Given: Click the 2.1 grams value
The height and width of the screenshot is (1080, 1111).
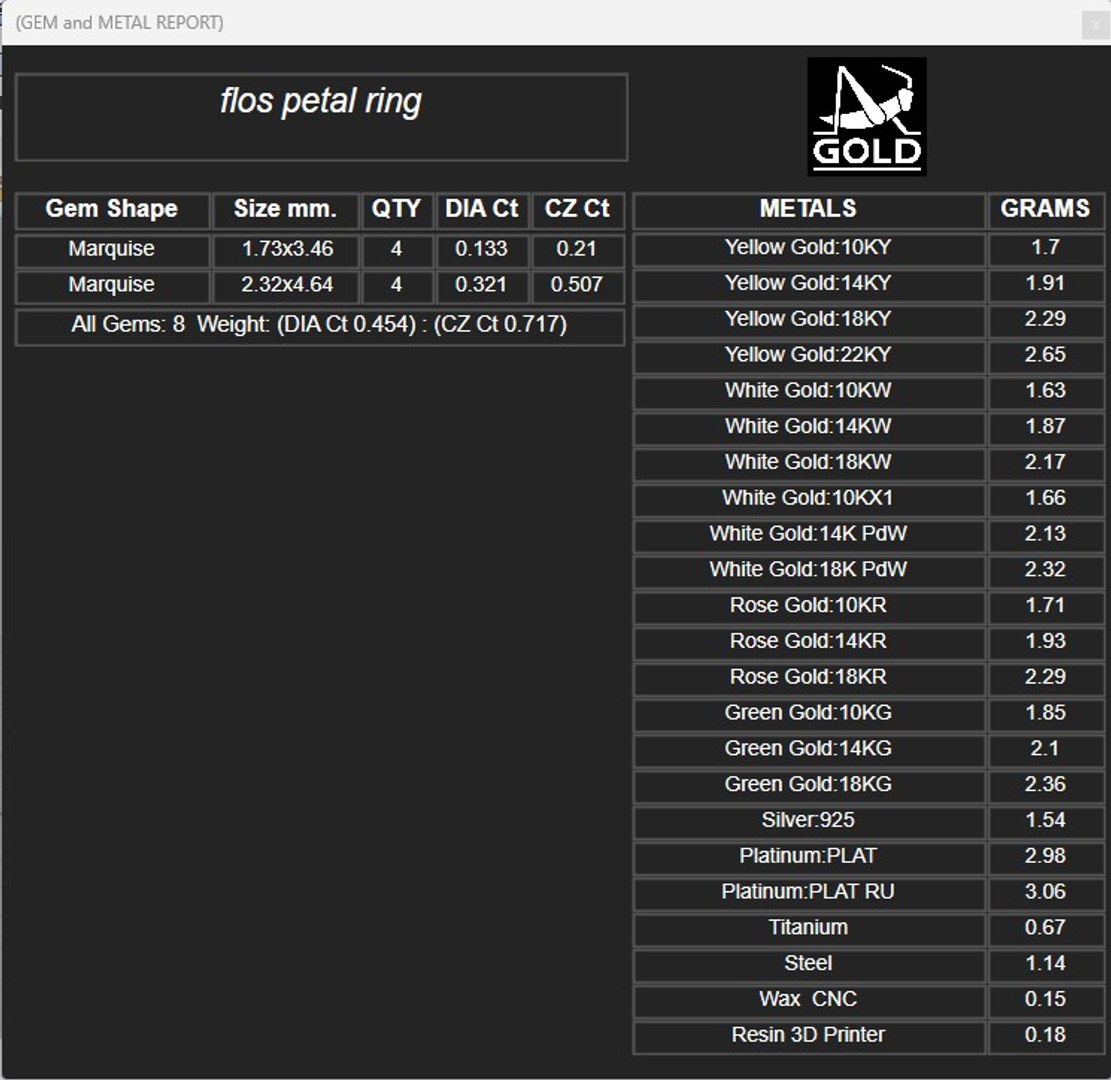Looking at the screenshot, I should (x=1045, y=750).
